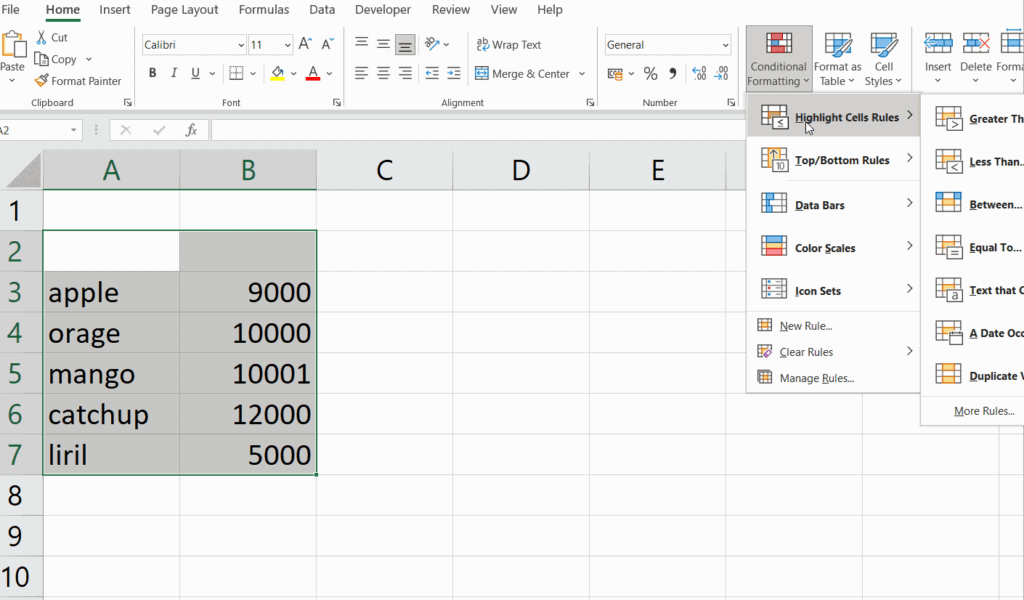Expand the General number format dropdown
Viewport: 1024px width, 600px height.
coord(725,45)
